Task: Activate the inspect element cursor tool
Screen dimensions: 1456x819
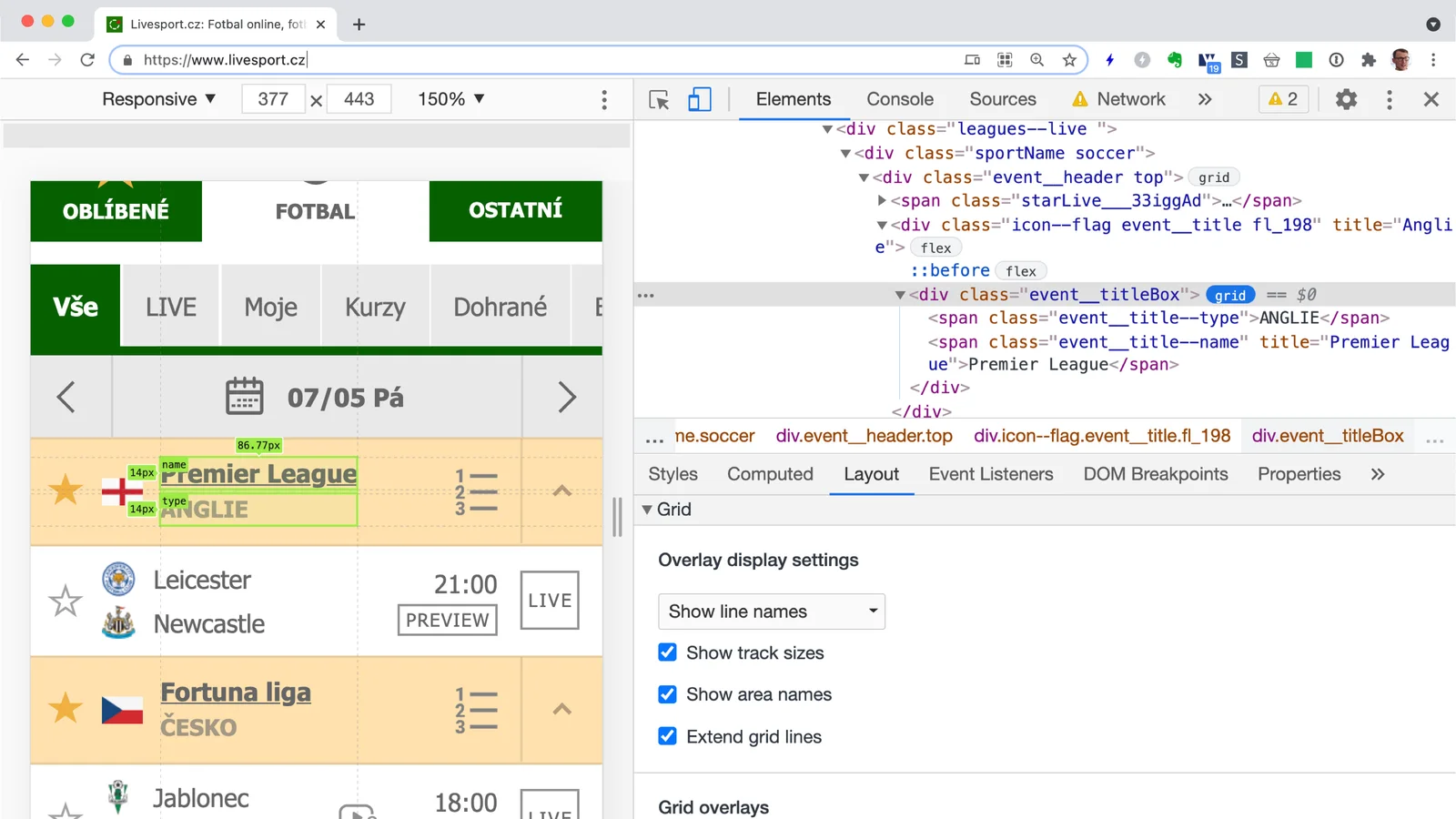Action: [657, 100]
